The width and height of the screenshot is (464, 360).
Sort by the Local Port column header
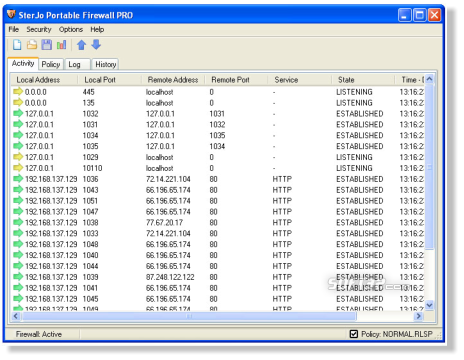tap(109, 80)
